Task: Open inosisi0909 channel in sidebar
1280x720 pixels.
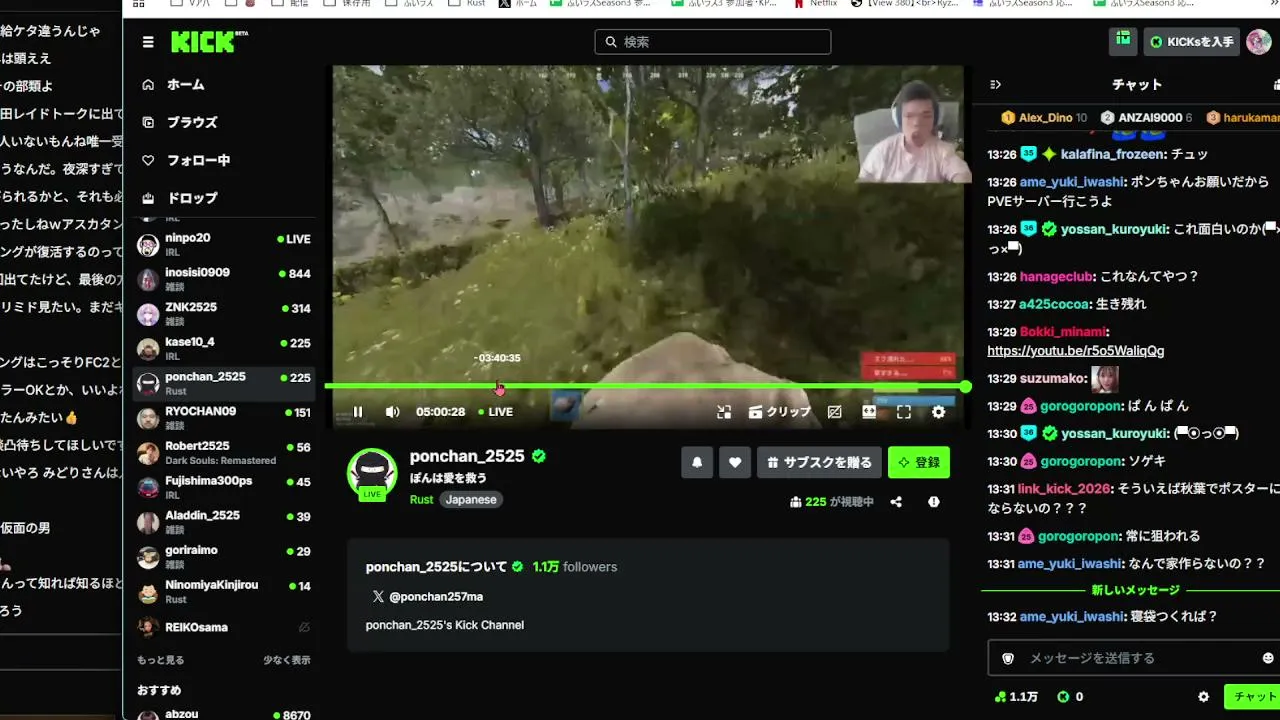Action: pos(224,279)
